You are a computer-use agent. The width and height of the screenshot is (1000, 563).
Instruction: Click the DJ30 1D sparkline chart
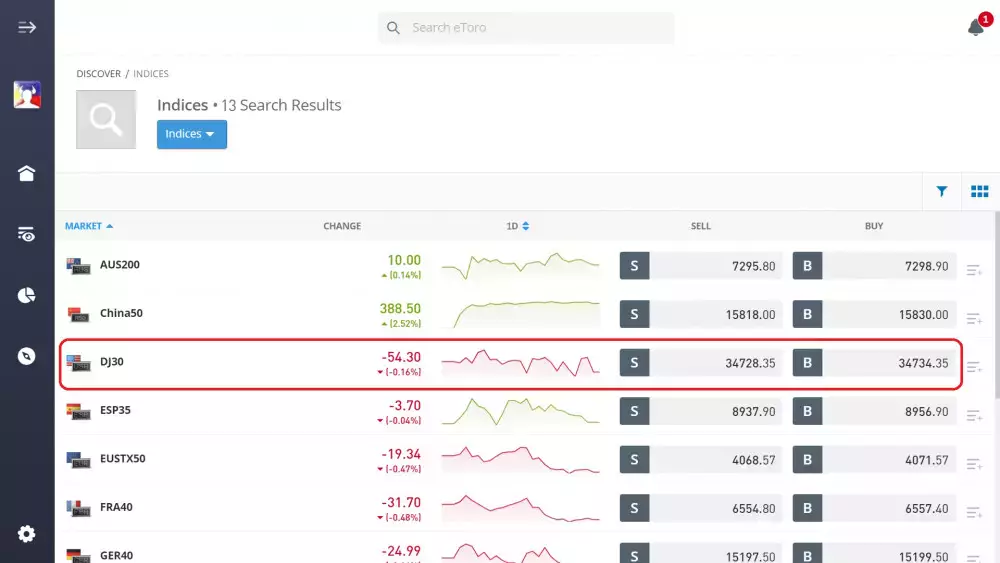click(520, 363)
